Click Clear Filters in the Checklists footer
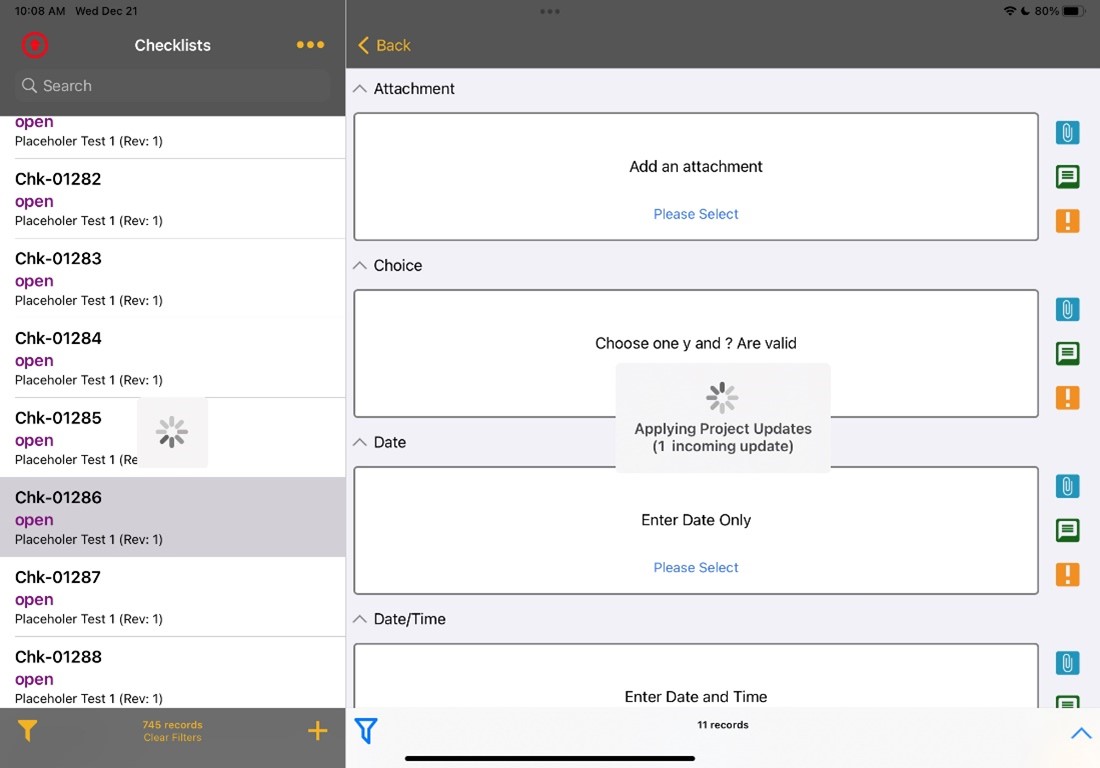 coord(173,737)
